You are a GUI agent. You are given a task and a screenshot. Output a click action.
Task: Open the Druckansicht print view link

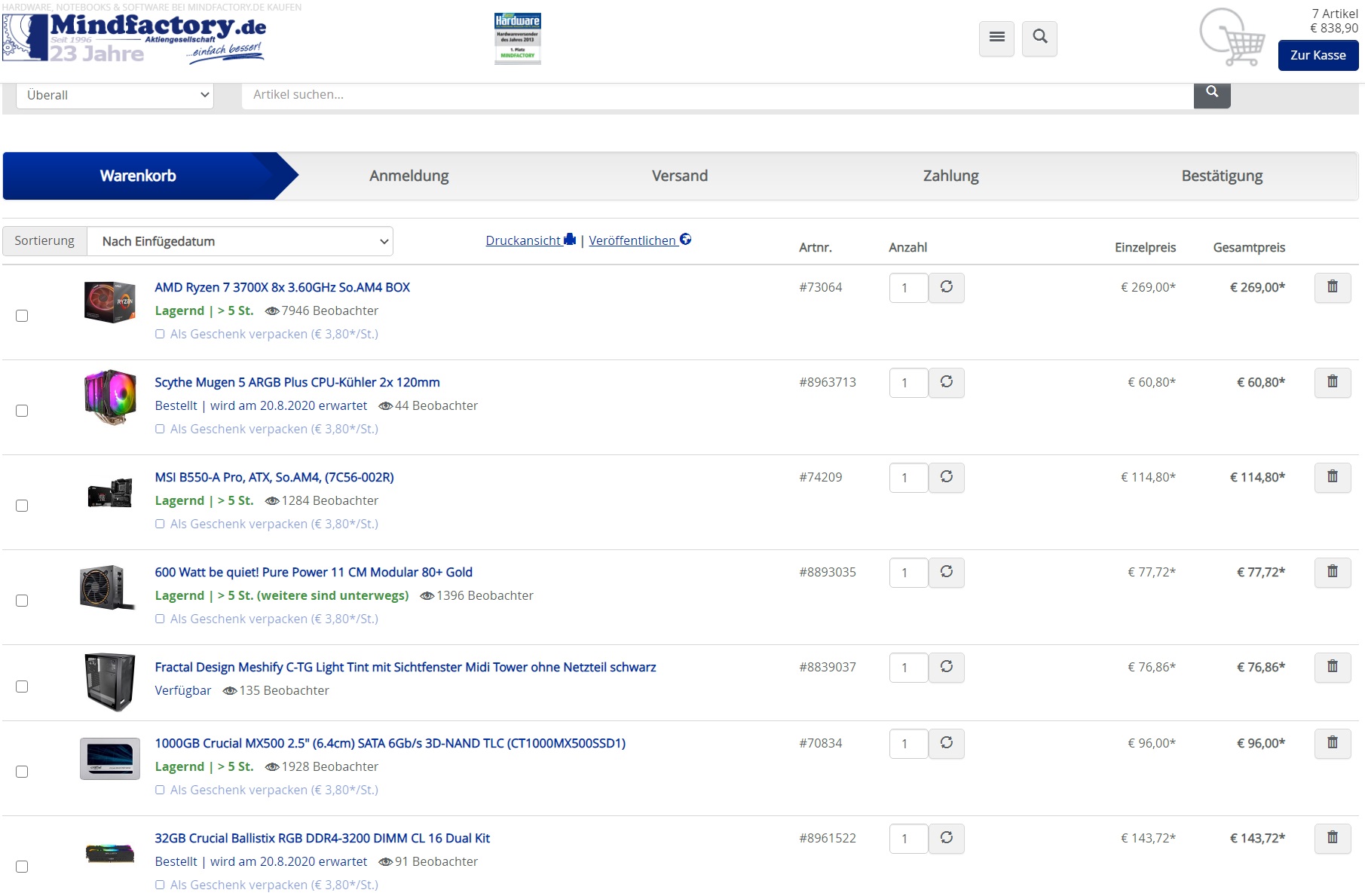(531, 240)
